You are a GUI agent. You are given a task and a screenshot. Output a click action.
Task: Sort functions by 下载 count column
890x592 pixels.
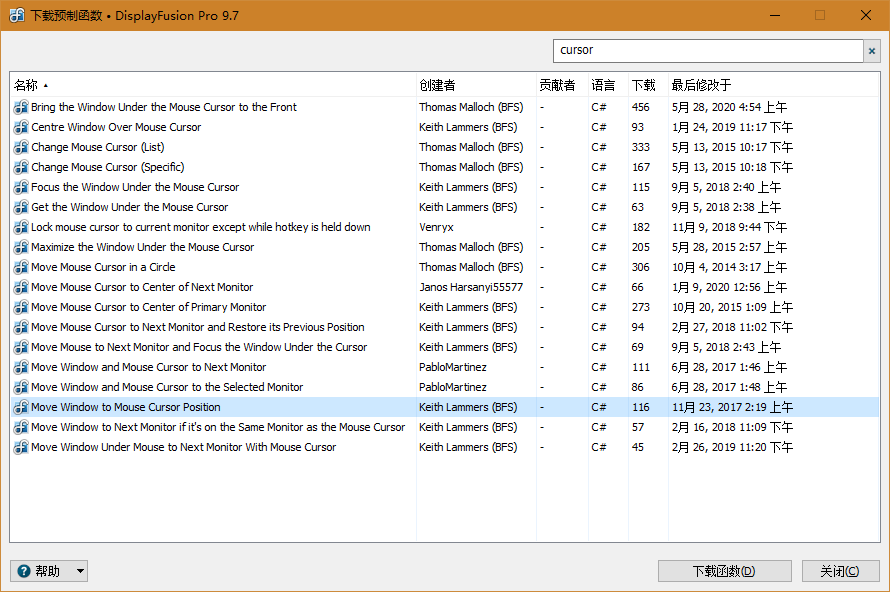point(644,85)
